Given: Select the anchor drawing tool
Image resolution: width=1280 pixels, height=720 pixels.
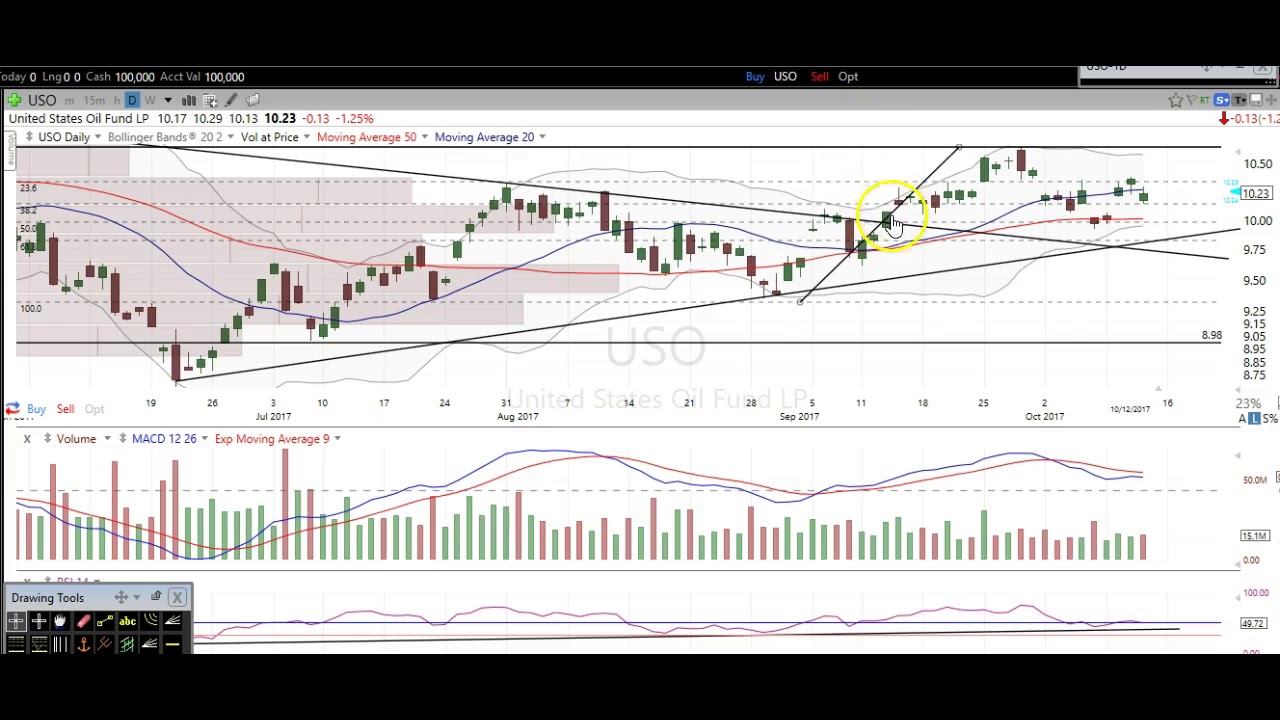Looking at the screenshot, I should click(x=84, y=644).
